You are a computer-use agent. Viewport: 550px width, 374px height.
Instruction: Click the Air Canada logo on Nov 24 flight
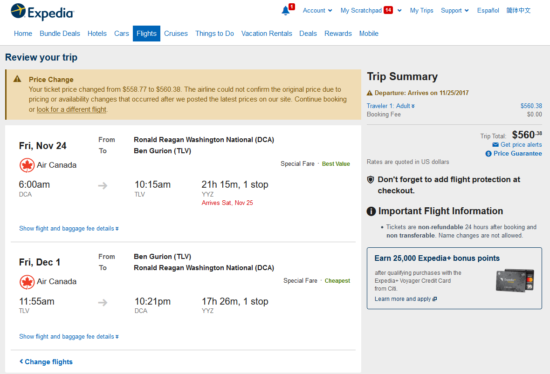click(x=27, y=165)
